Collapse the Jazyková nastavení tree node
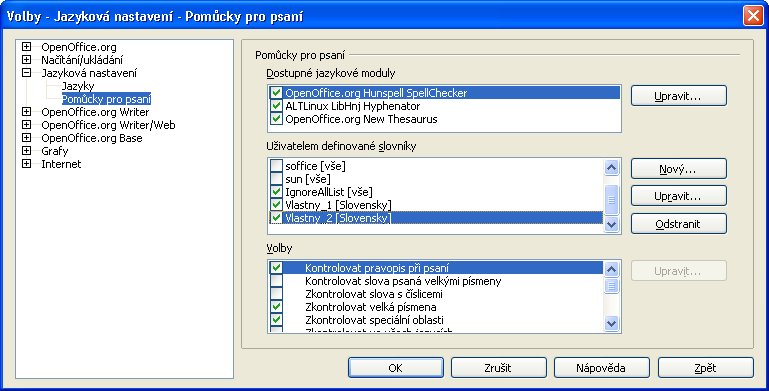769x391 pixels. click(x=26, y=73)
